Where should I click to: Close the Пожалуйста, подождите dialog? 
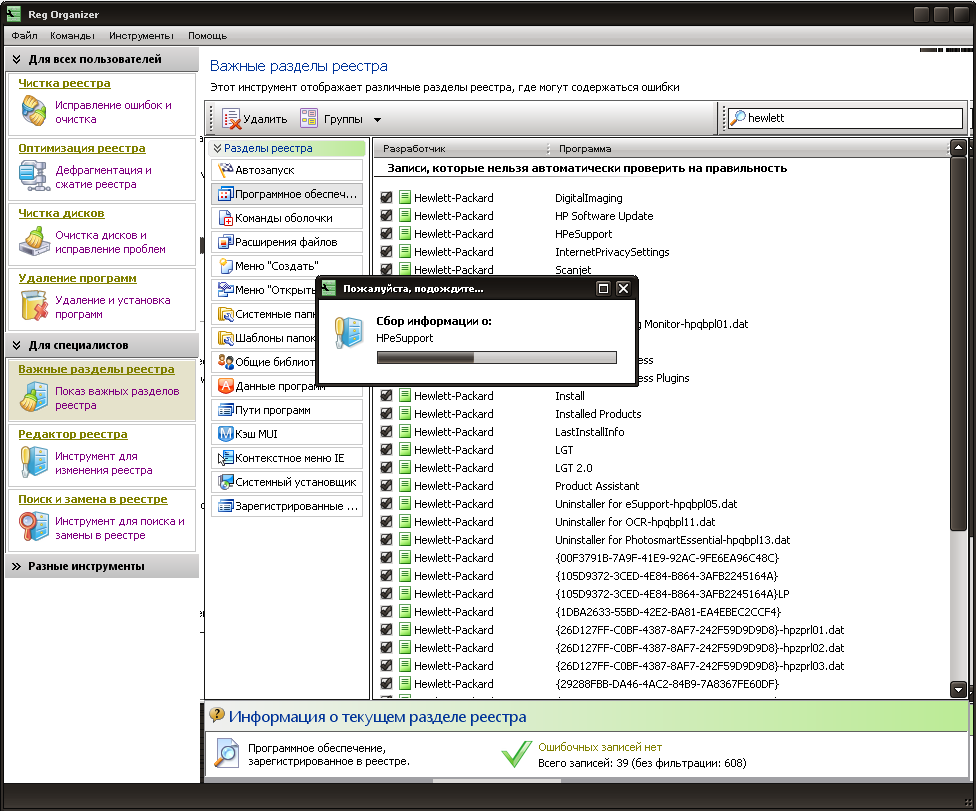click(x=623, y=288)
